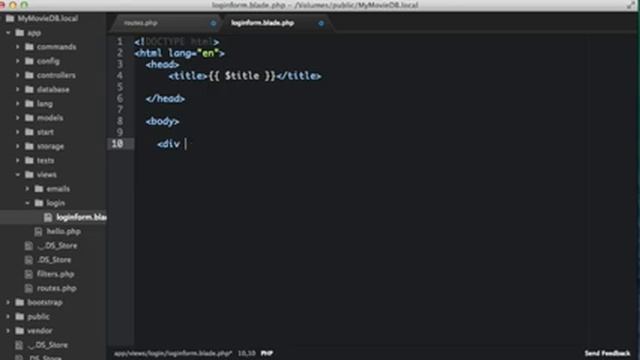Place cursor on the <body> tag line
This screenshot has height=360, width=640.
point(162,121)
